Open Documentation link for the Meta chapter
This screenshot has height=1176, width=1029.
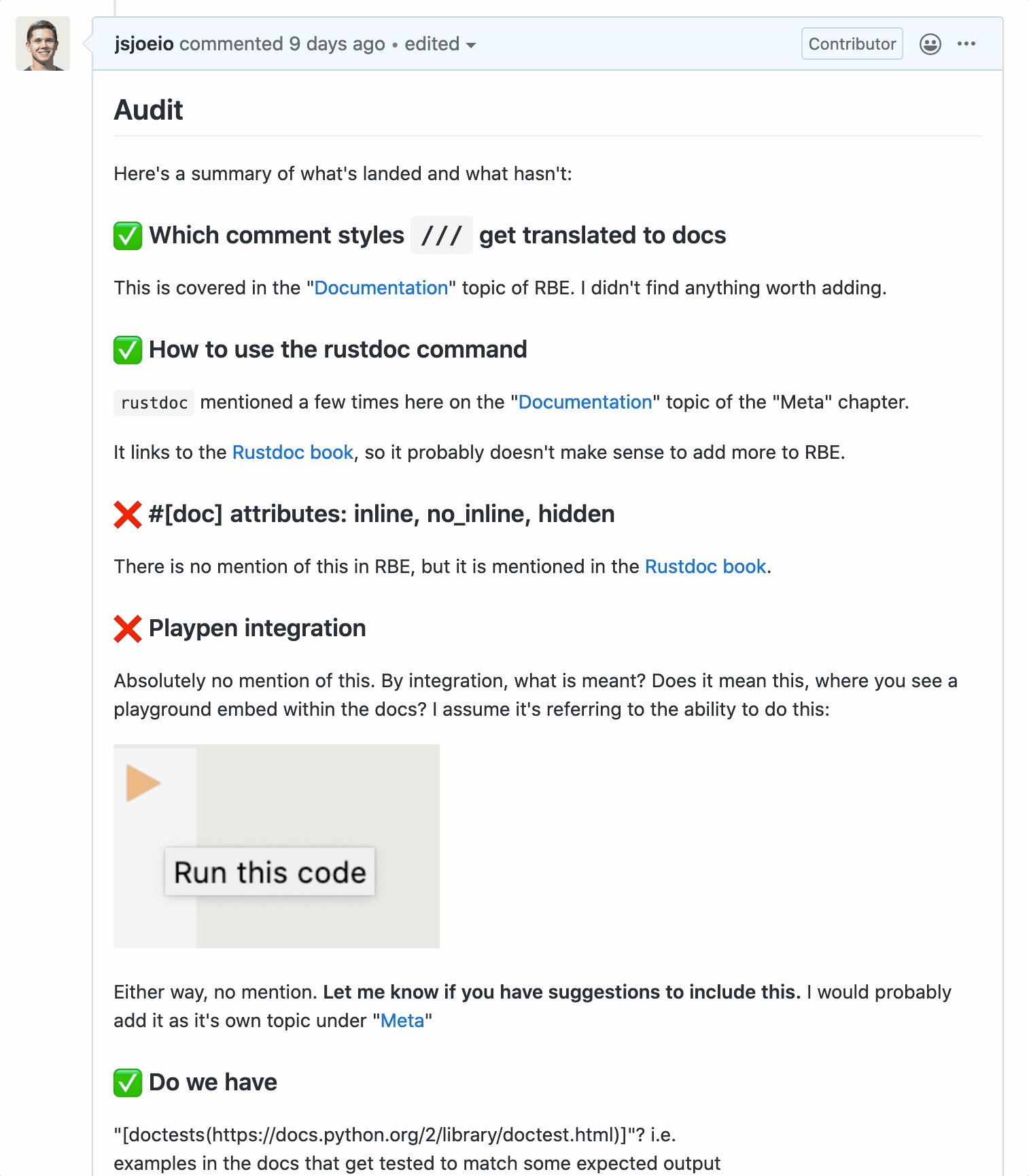click(585, 402)
